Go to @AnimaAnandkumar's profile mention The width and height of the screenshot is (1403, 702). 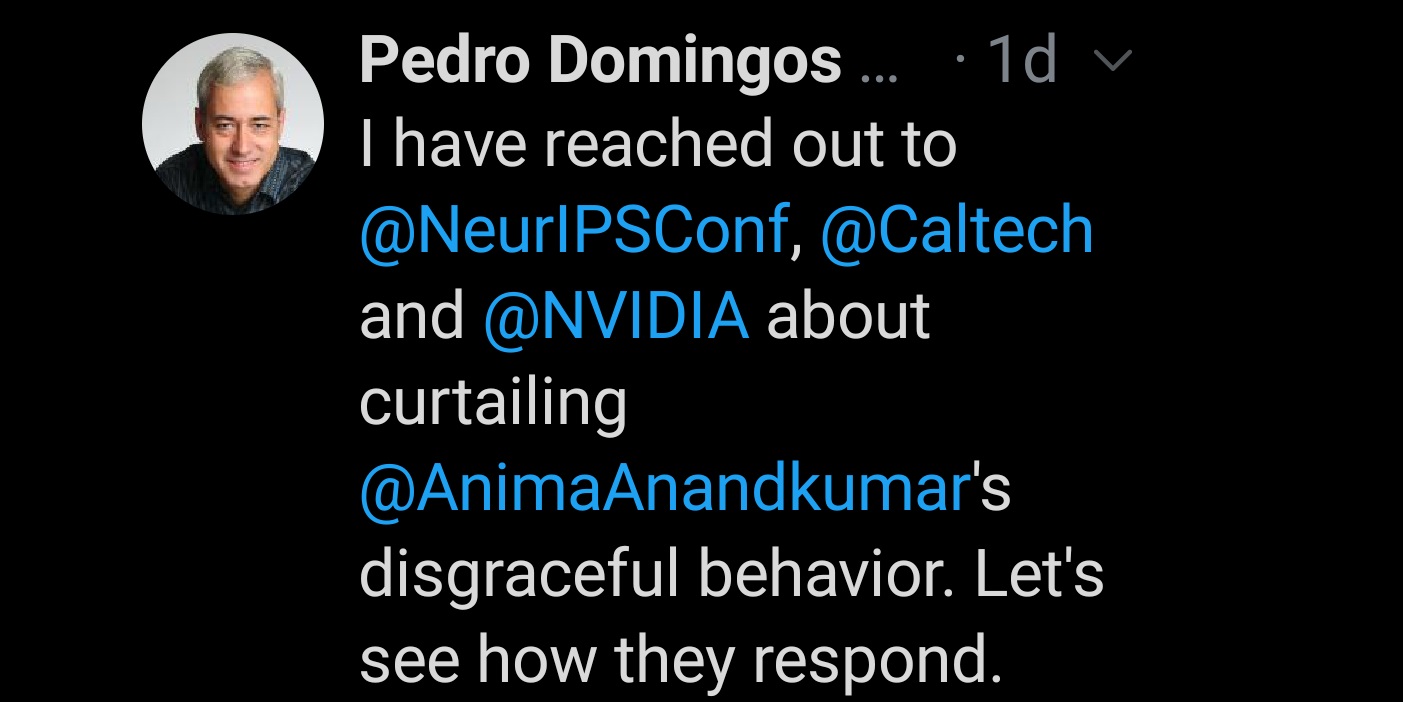tap(666, 490)
